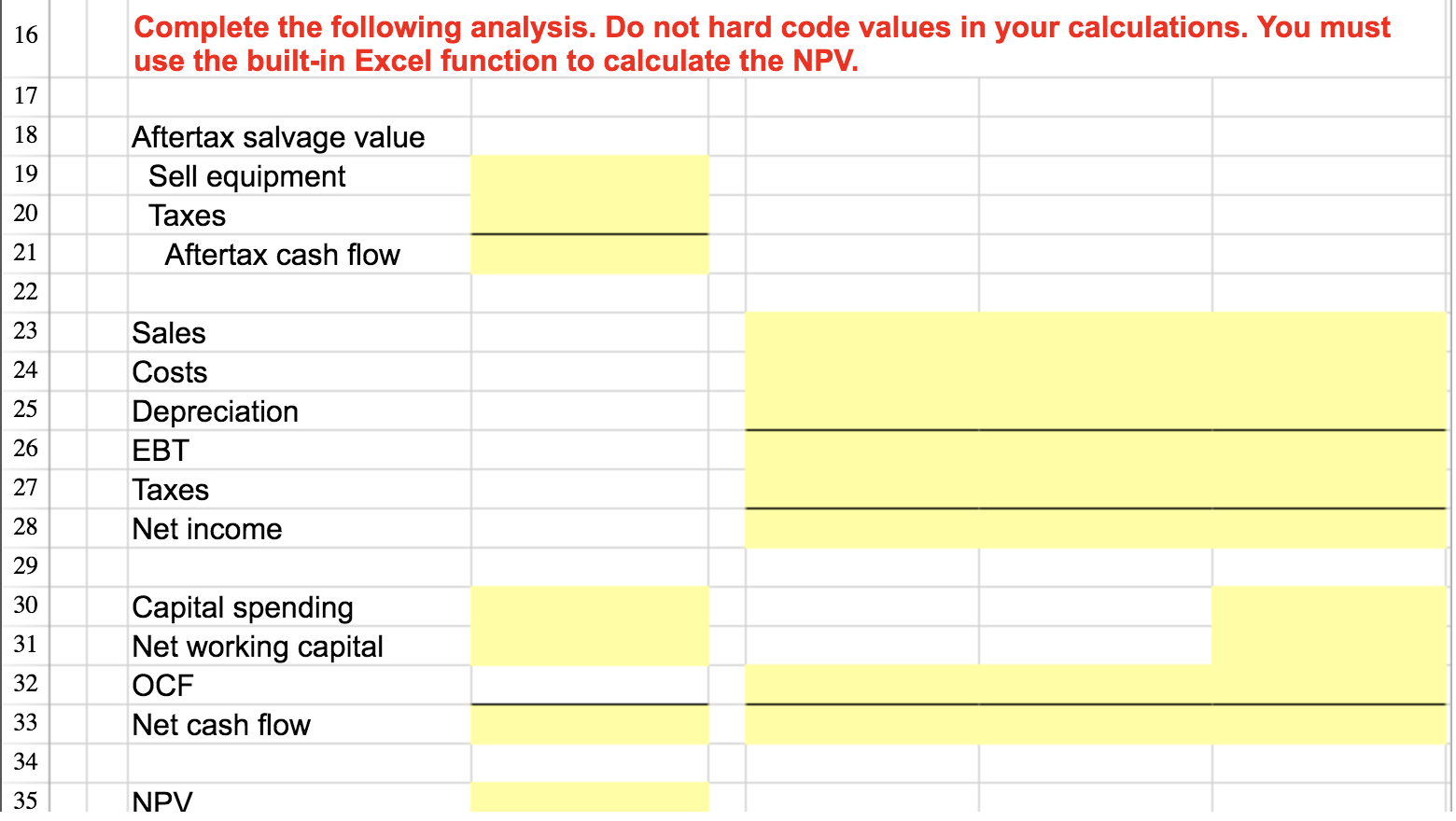Select row header 23
The image size is (1456, 821).
click(x=25, y=333)
